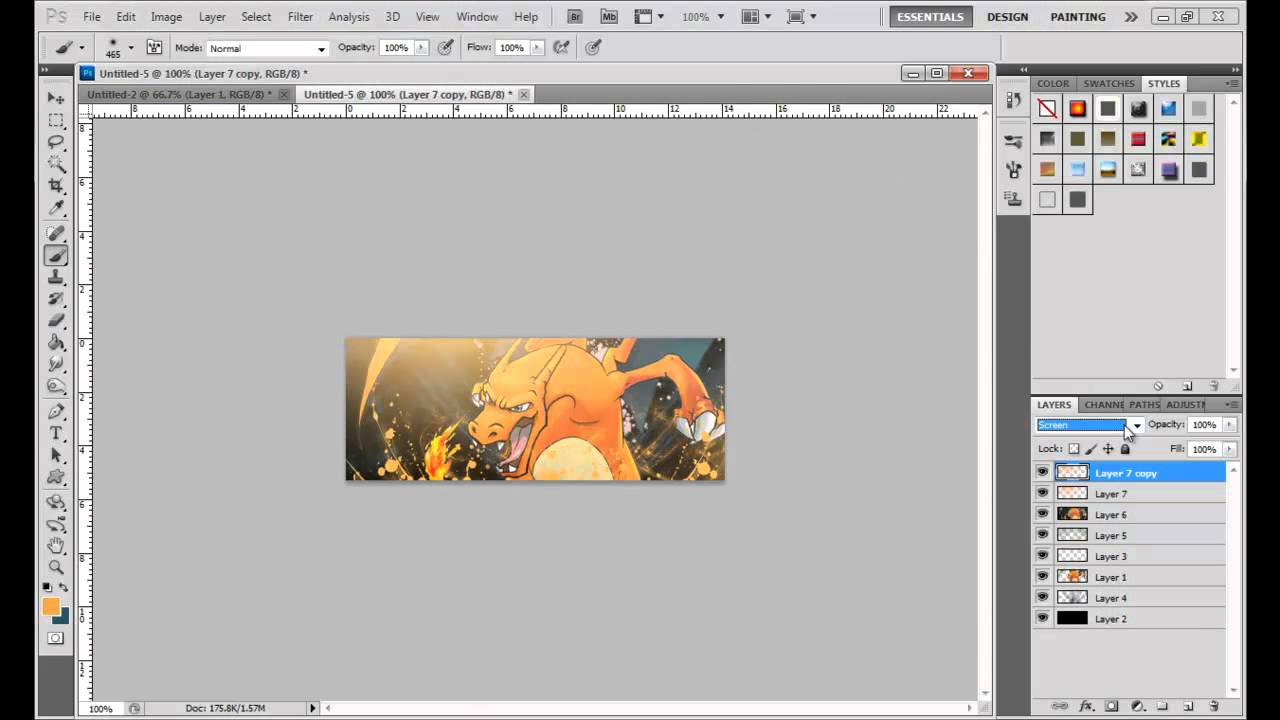Select the Zoom tool
Viewport: 1280px width, 720px height.
[x=56, y=567]
